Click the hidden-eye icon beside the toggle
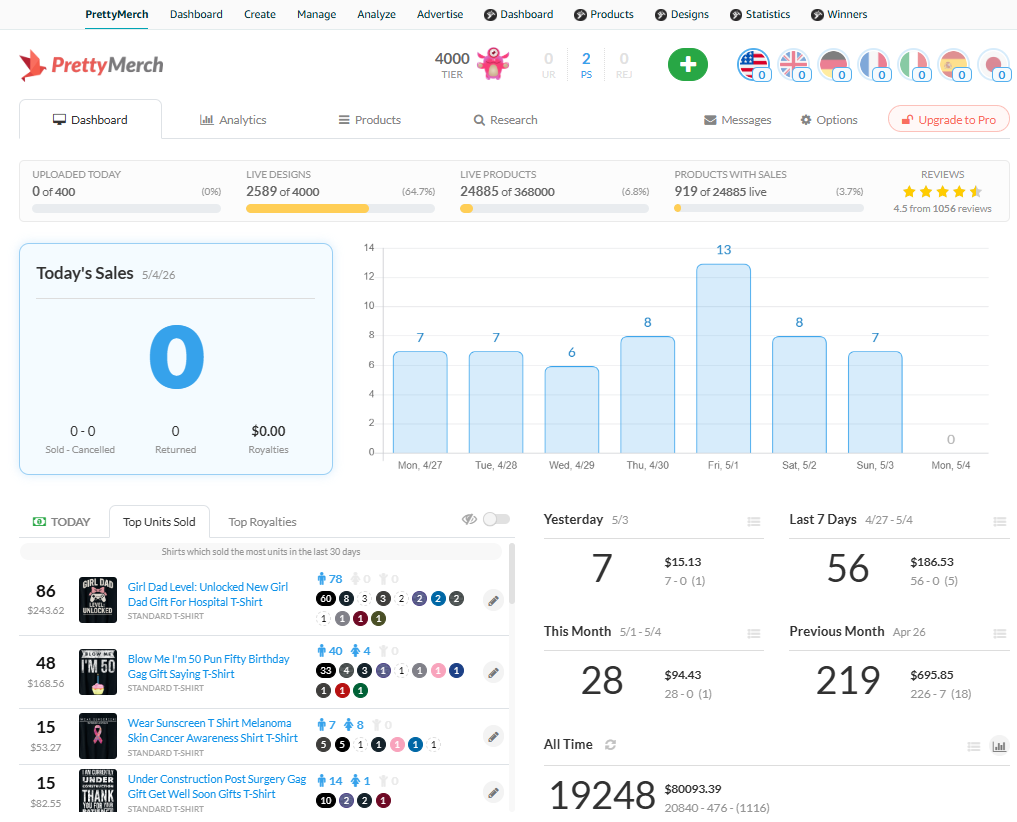Viewport: 1017px width, 822px height. pyautogui.click(x=469, y=519)
